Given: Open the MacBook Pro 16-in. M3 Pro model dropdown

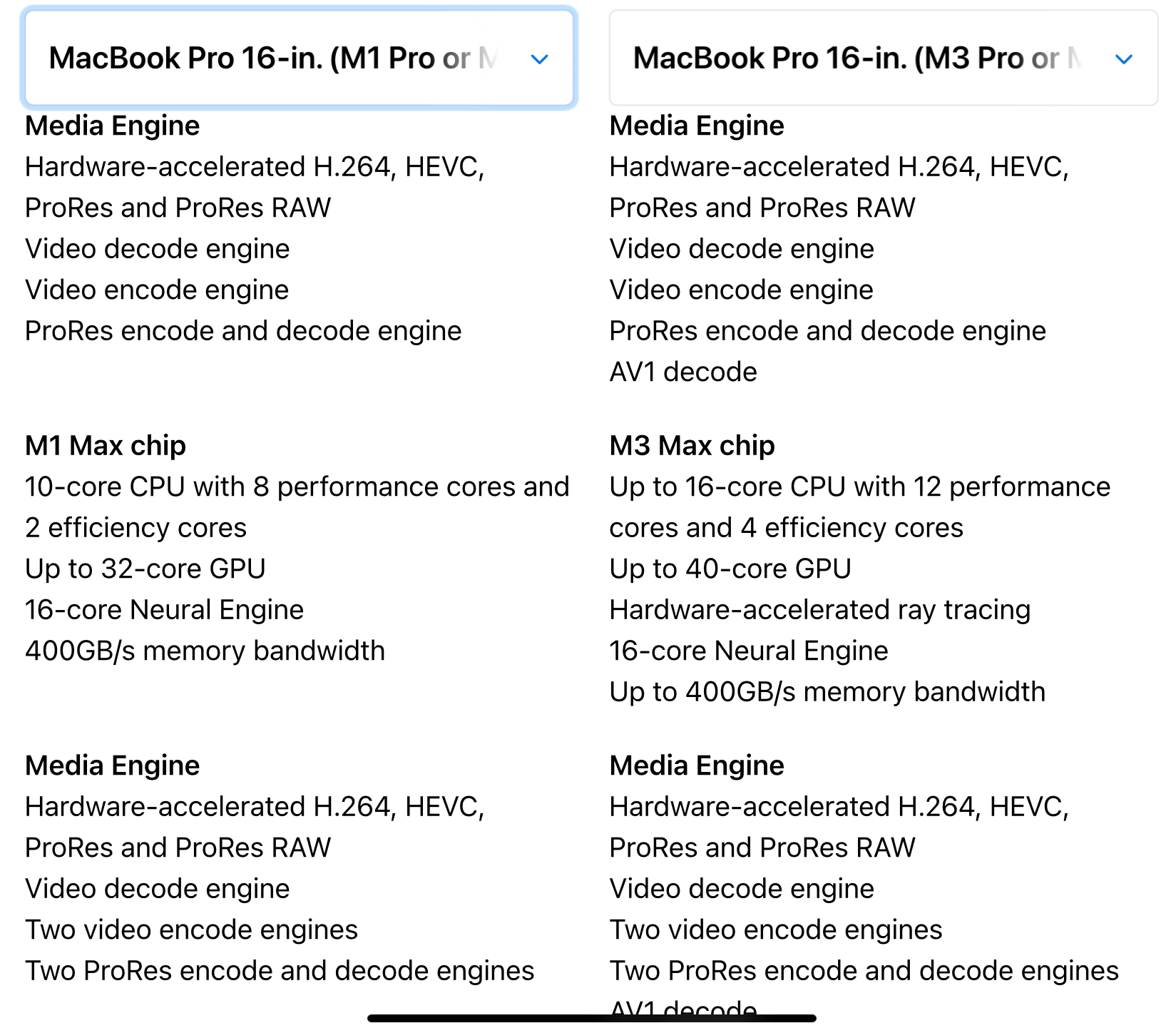Looking at the screenshot, I should pos(883,58).
